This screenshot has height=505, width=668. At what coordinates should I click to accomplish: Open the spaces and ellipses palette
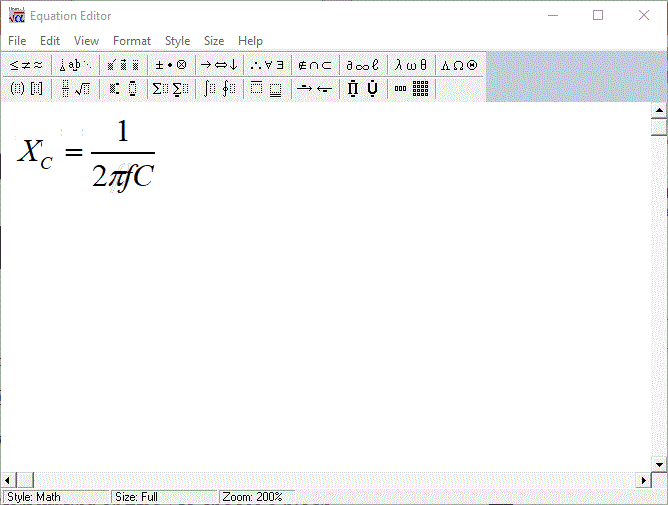tap(75, 65)
